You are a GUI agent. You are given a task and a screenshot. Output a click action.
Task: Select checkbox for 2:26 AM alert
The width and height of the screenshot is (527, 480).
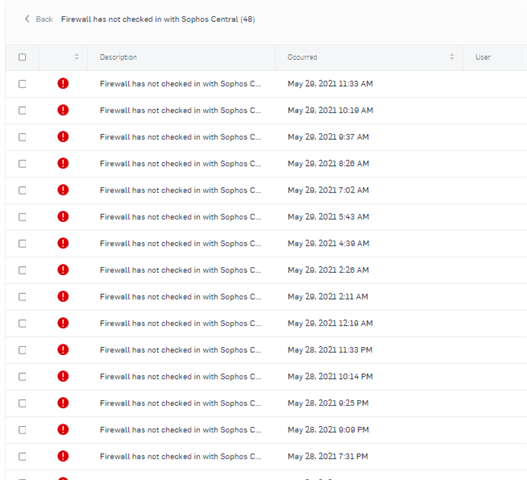22,270
